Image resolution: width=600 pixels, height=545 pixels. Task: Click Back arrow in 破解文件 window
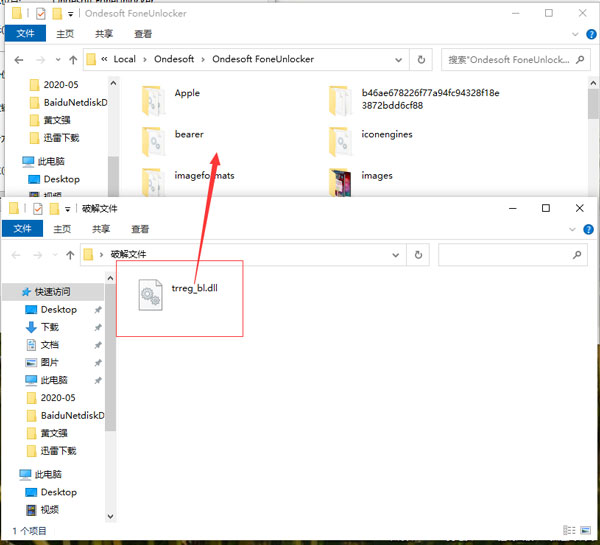pyautogui.click(x=16, y=255)
